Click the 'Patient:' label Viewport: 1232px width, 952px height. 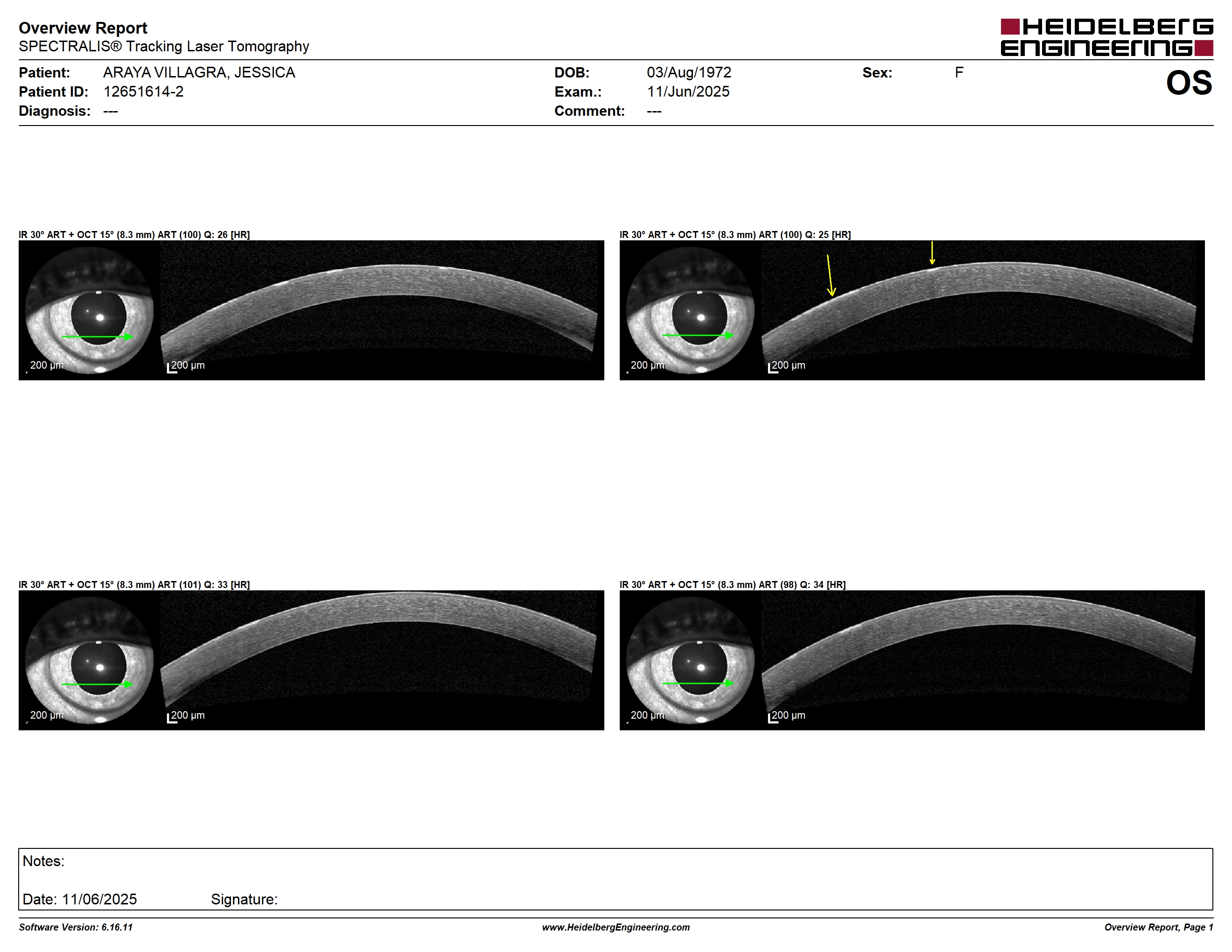click(44, 73)
